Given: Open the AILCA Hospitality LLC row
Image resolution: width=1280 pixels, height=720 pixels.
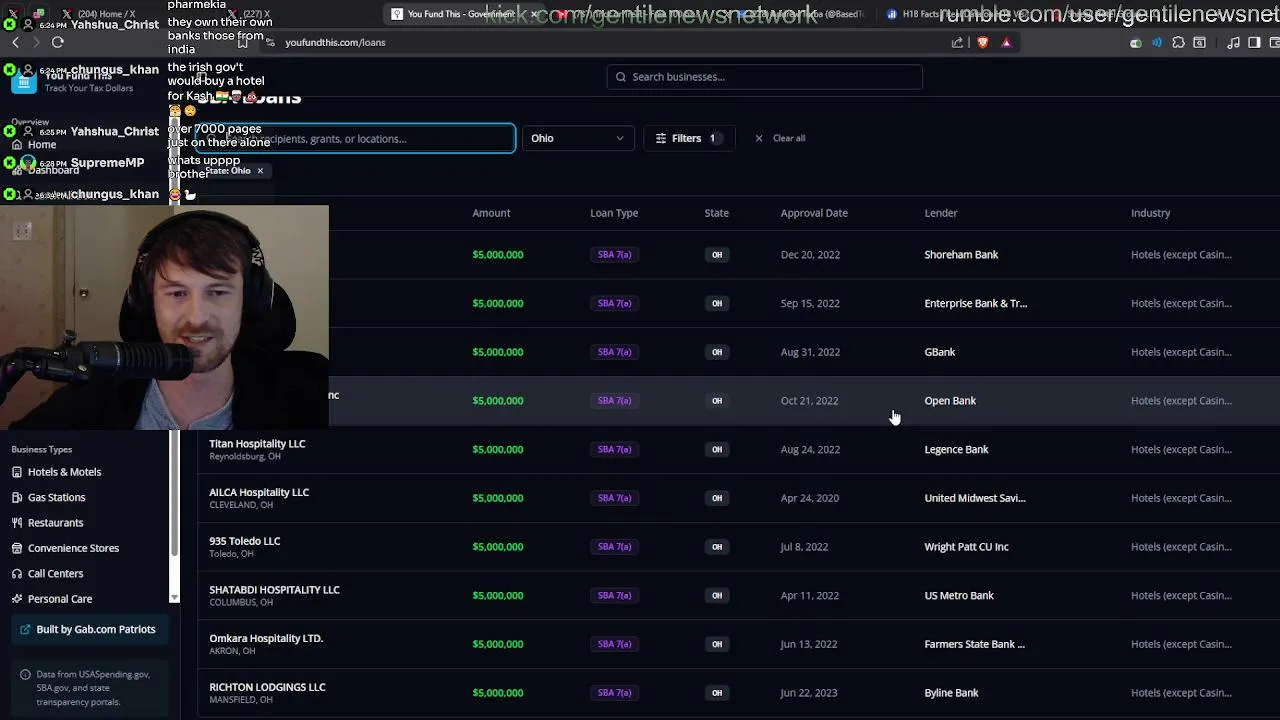Looking at the screenshot, I should click(739, 498).
